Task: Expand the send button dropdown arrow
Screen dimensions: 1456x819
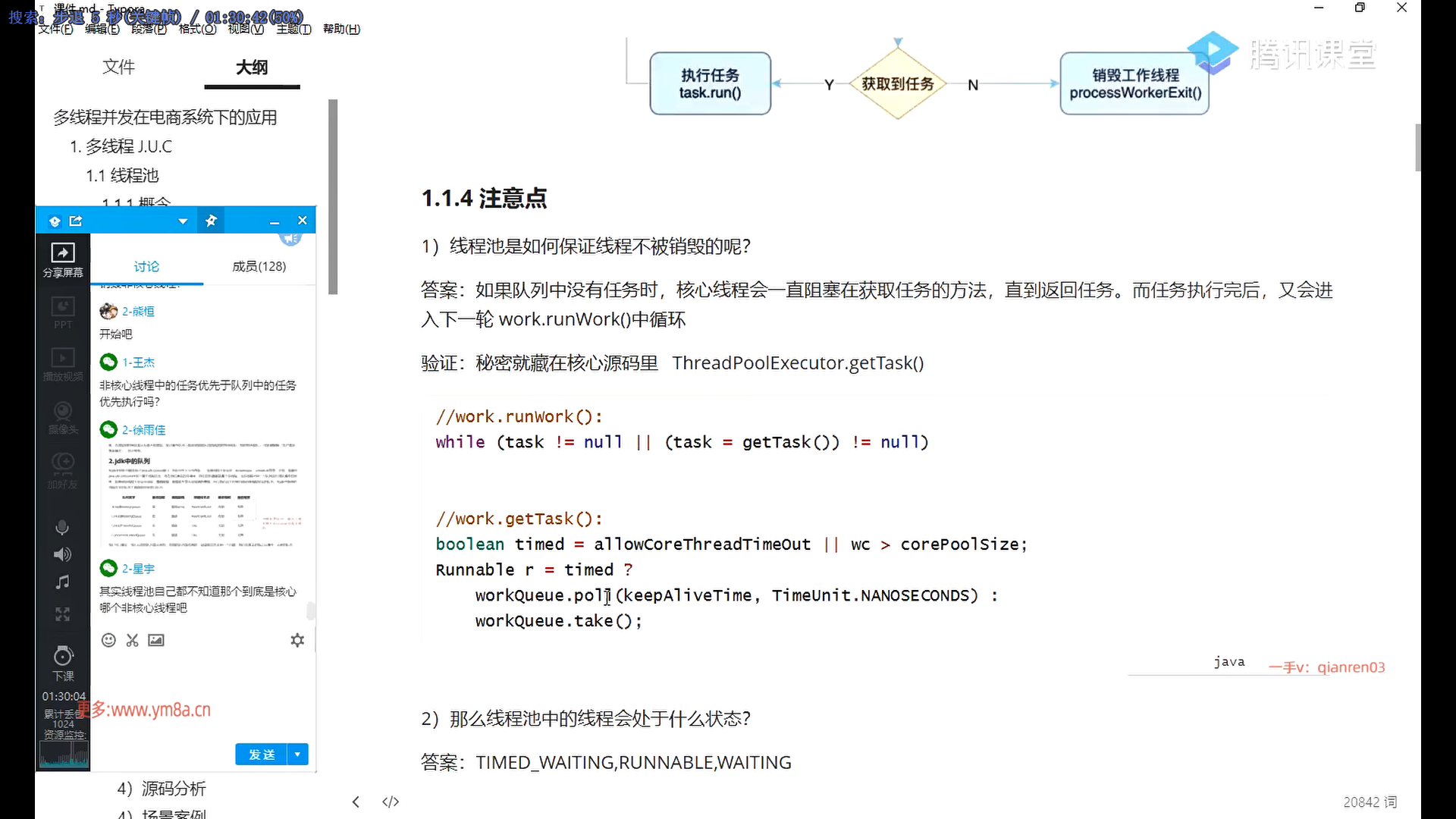Action: point(297,755)
